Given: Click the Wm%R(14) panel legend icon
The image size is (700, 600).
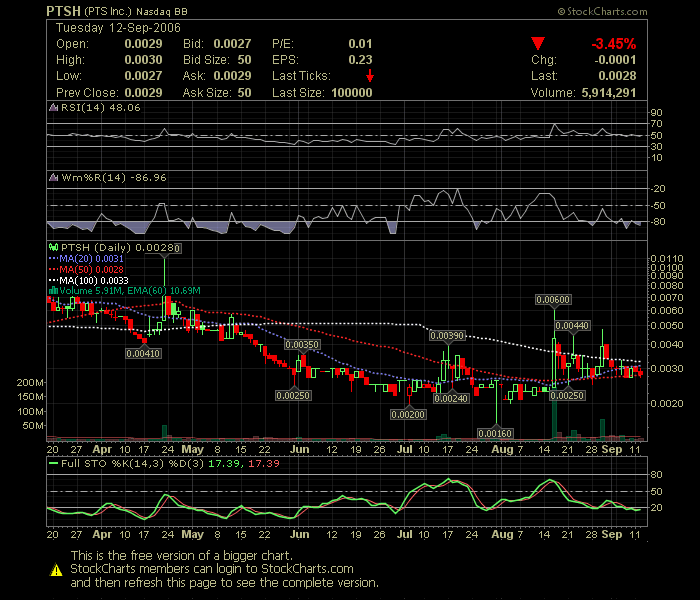Looking at the screenshot, I should click(53, 177).
